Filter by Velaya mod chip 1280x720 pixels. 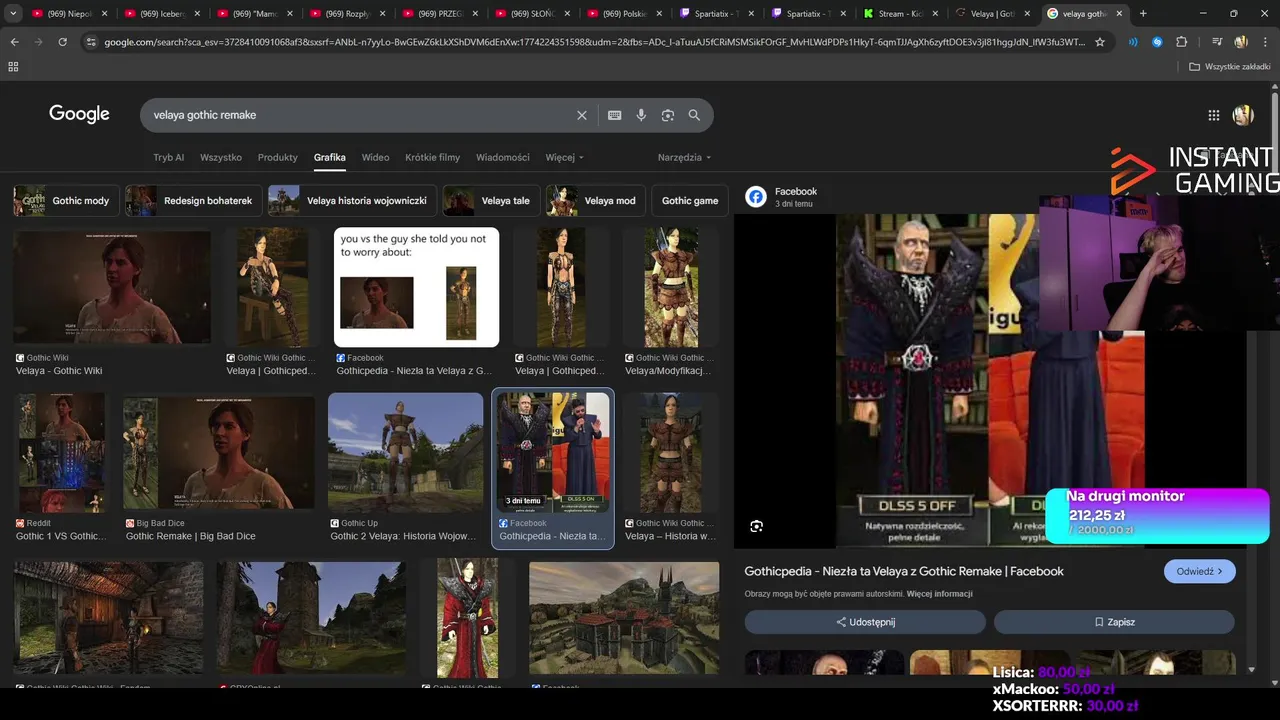tap(596, 200)
